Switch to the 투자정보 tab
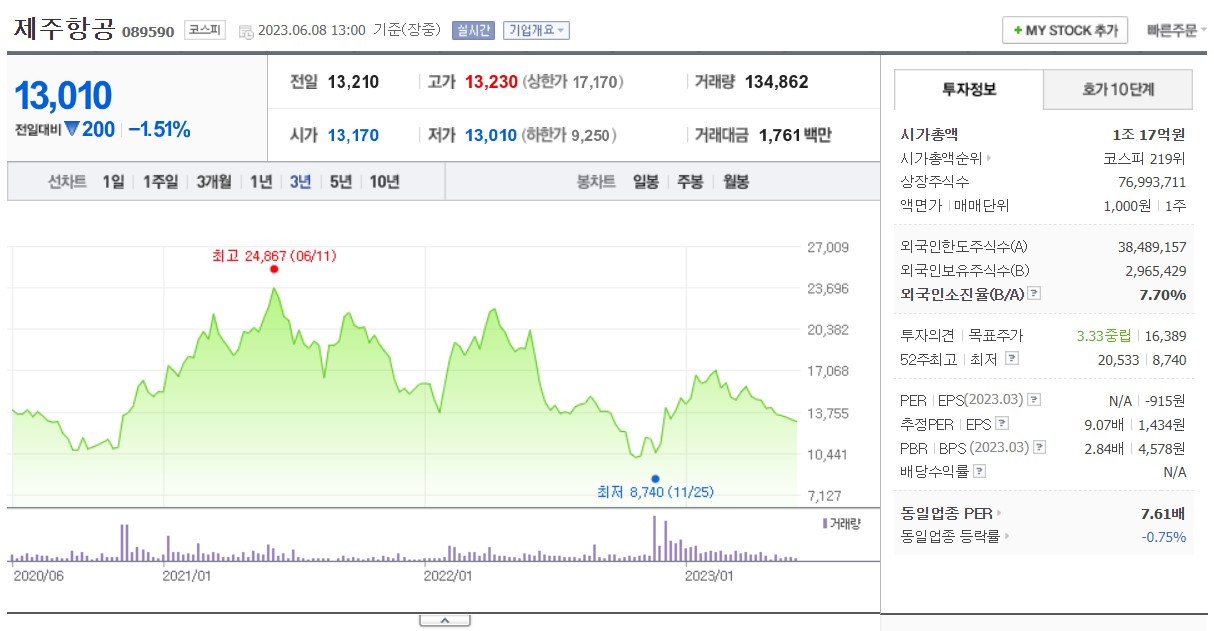Image resolution: width=1214 pixels, height=631 pixels. 968,89
